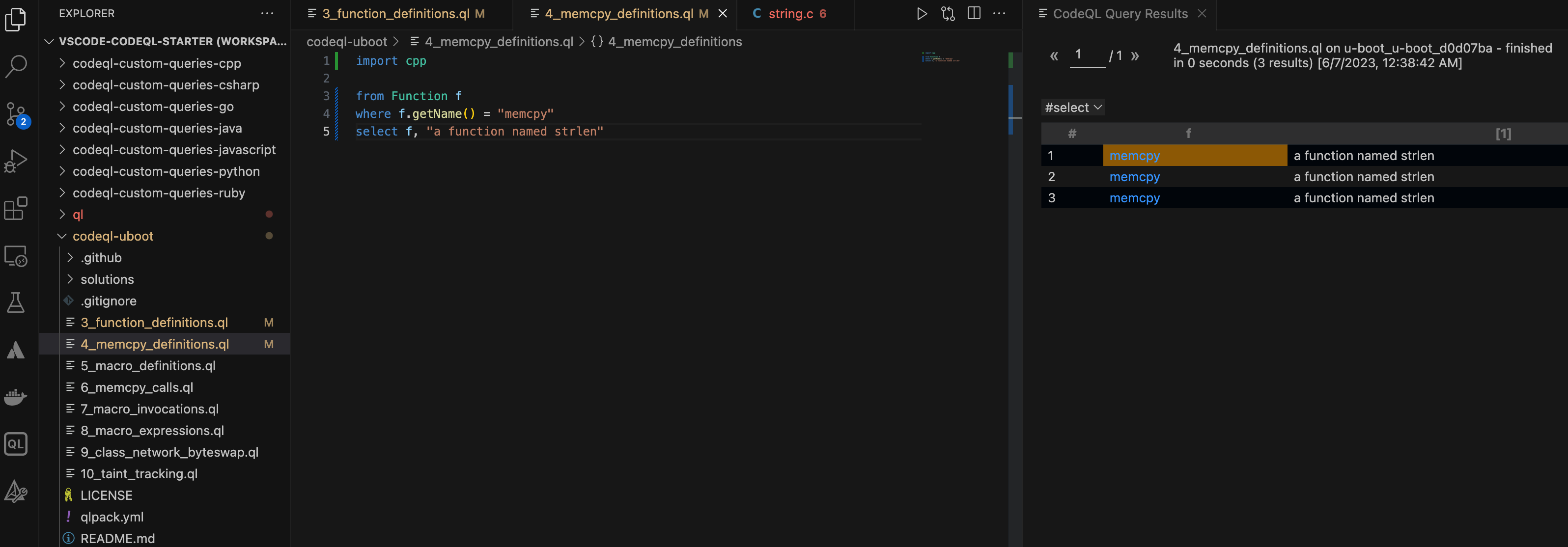Open changes compare icon in editor toolbar
Image resolution: width=1568 pixels, height=547 pixels.
click(x=948, y=13)
